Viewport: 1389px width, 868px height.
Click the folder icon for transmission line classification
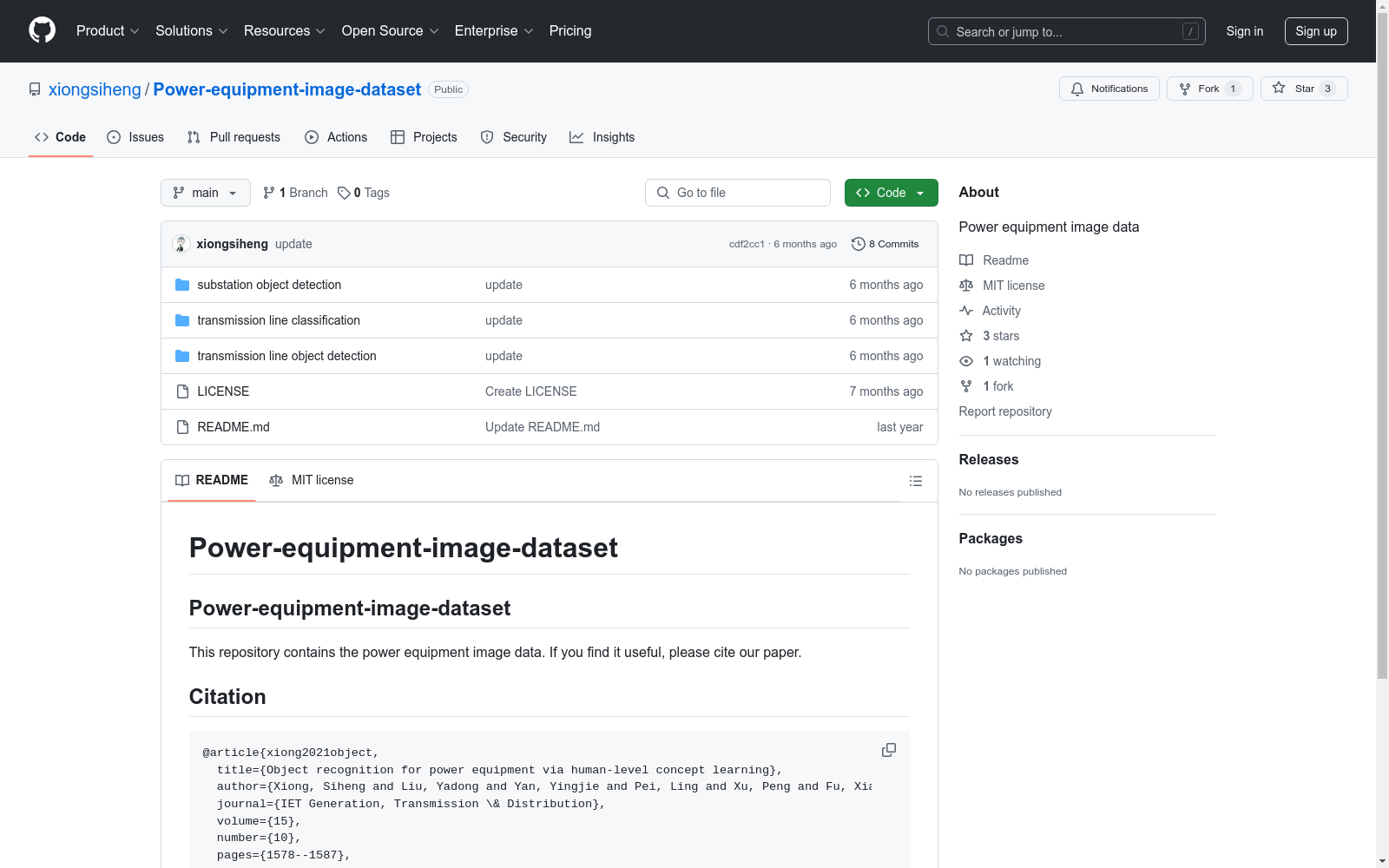click(x=182, y=320)
